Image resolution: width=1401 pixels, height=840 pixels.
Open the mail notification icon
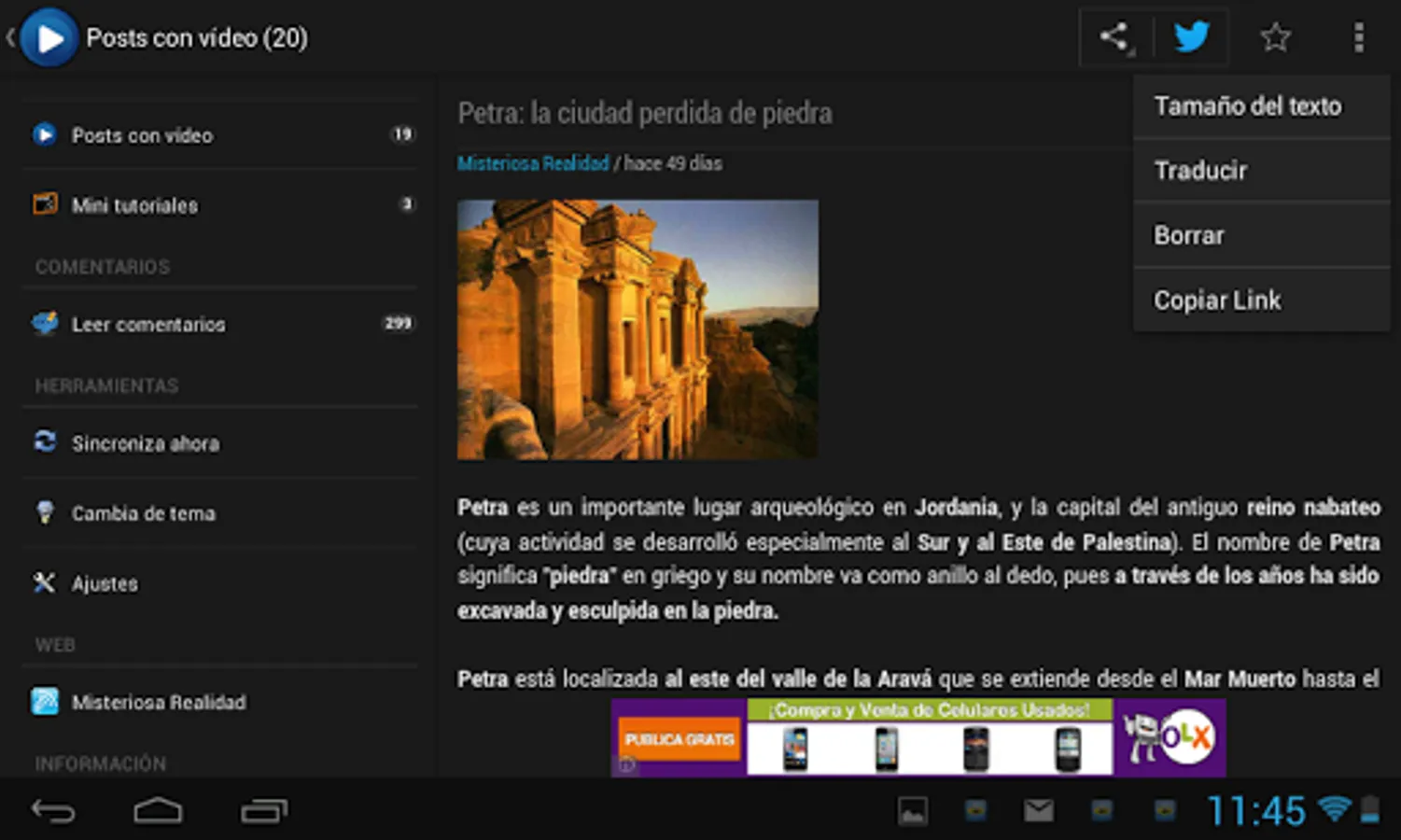[1038, 810]
